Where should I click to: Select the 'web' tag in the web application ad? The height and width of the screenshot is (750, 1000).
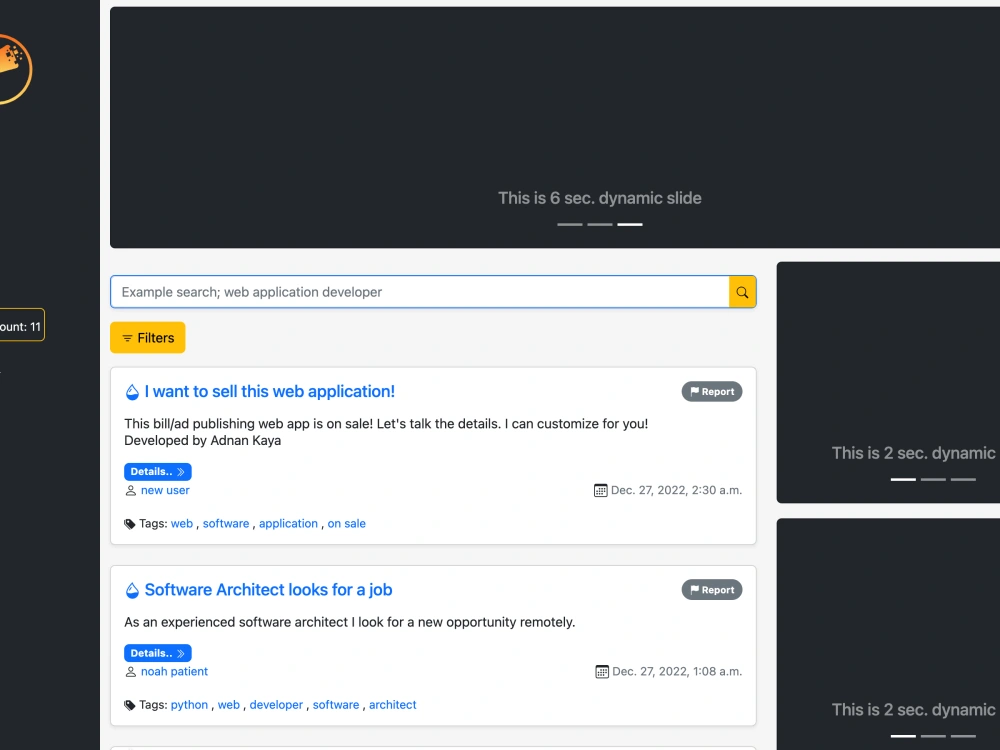[x=182, y=524]
